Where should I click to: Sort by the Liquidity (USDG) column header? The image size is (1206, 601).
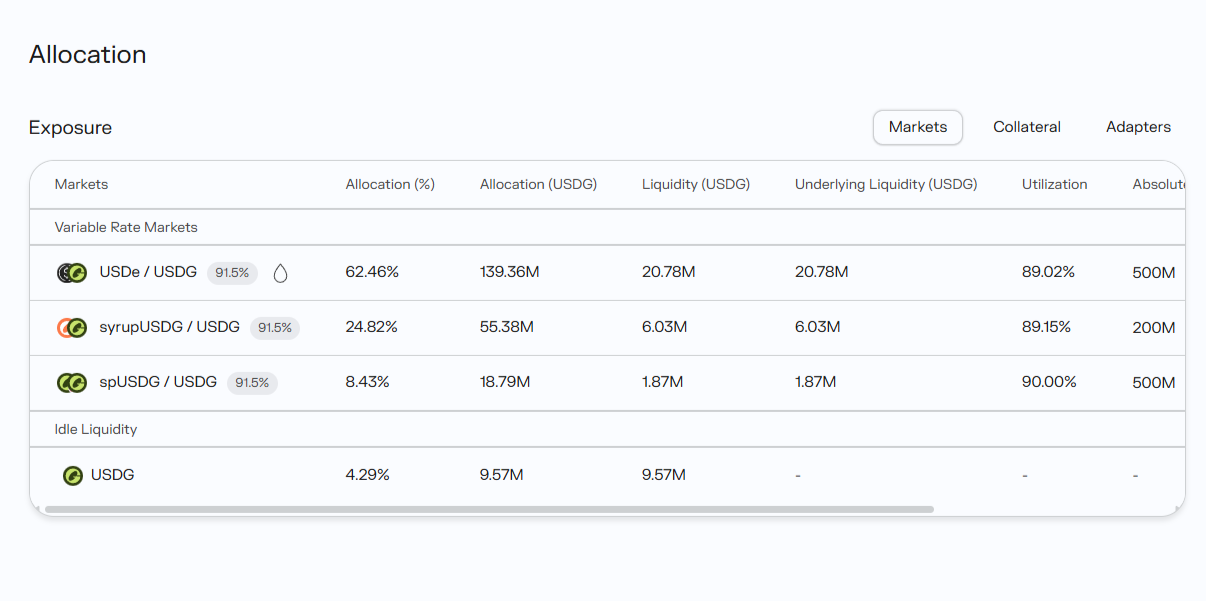pyautogui.click(x=696, y=184)
